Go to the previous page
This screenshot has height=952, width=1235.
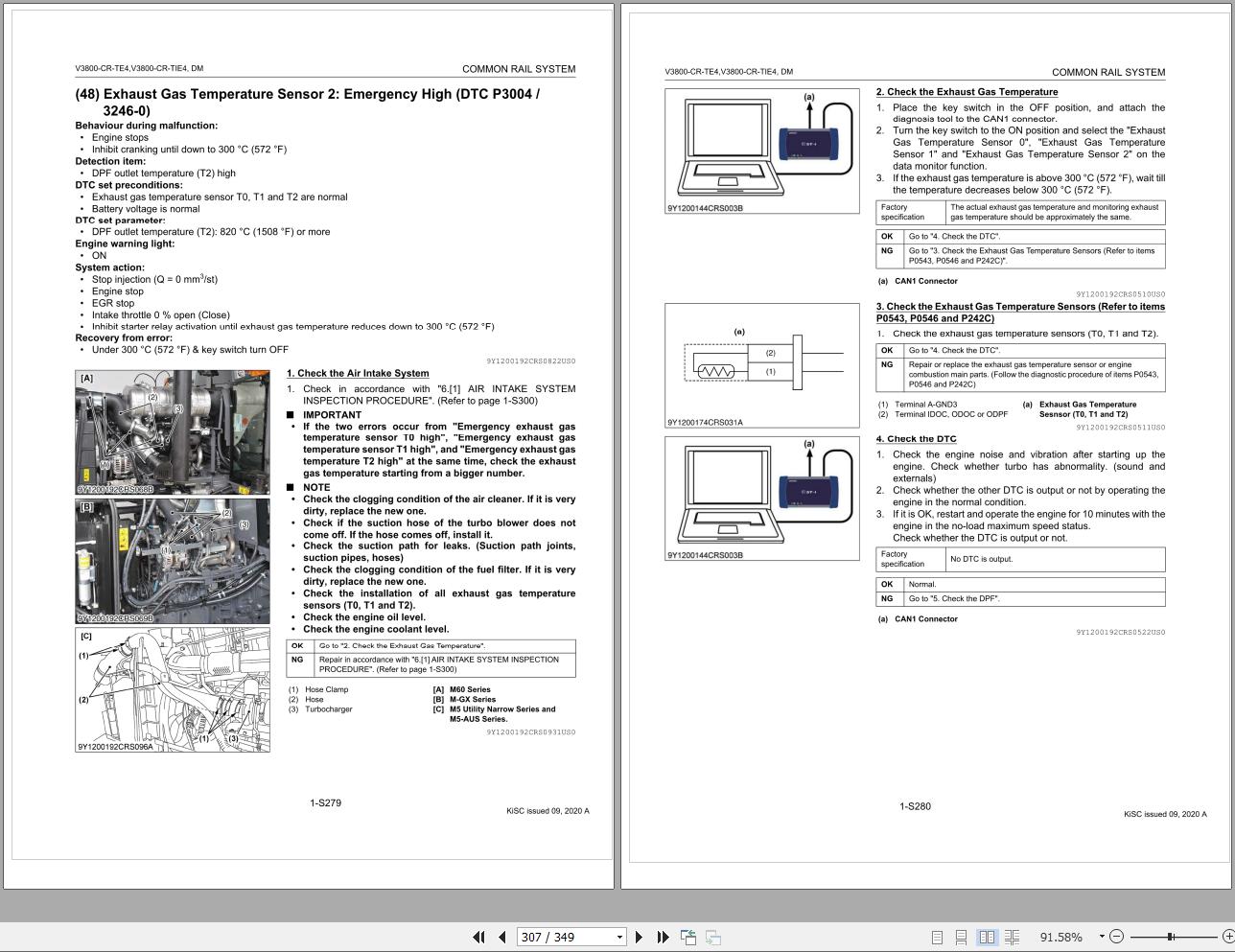click(501, 937)
